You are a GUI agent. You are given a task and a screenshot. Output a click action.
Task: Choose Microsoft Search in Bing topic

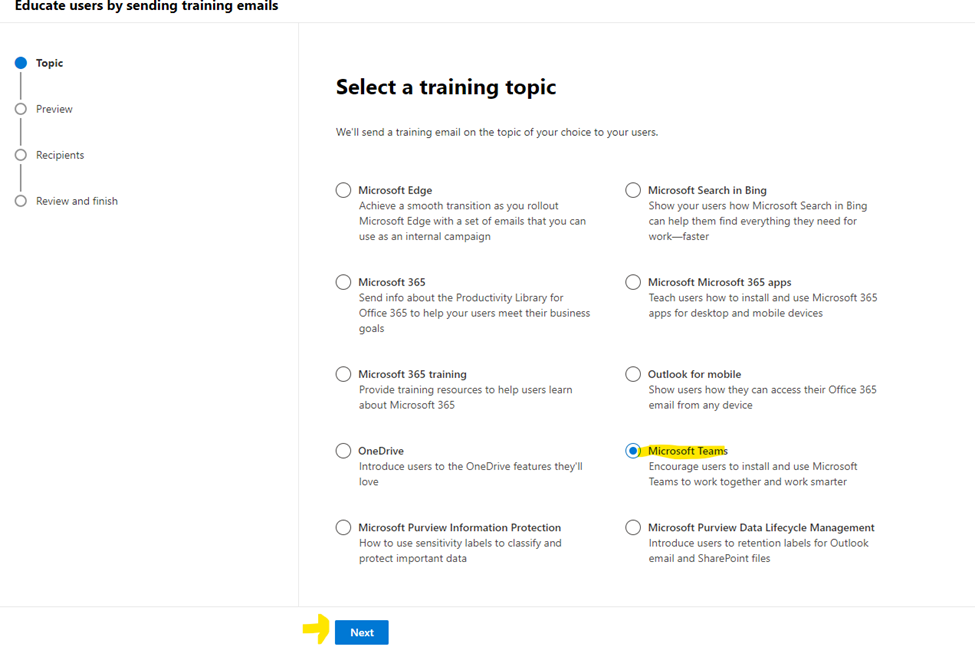point(633,190)
